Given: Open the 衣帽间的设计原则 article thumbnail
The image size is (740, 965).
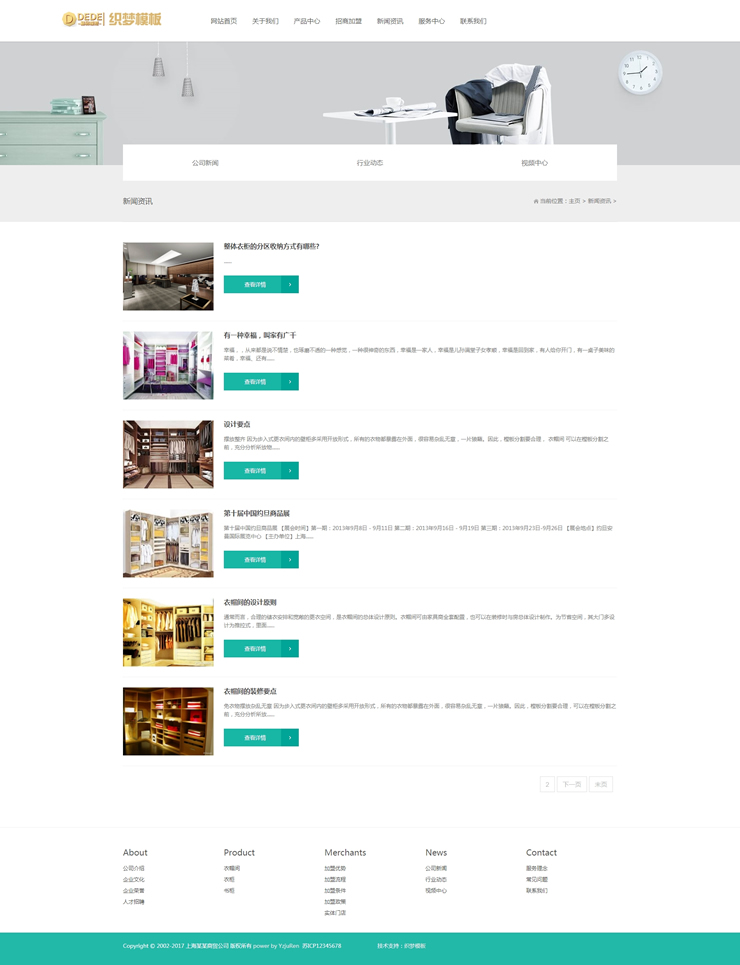Looking at the screenshot, I should pos(168,632).
